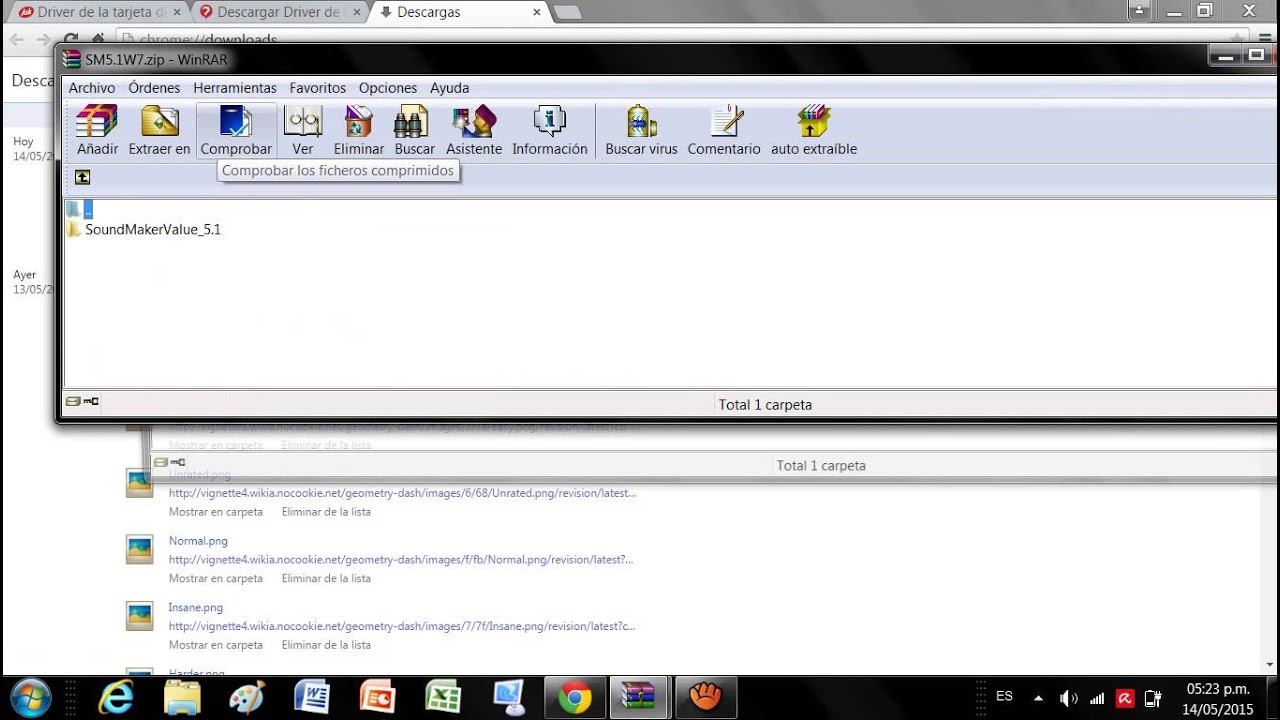
Task: Click Mostrar en carpeta under Insane.png
Action: tap(216, 645)
